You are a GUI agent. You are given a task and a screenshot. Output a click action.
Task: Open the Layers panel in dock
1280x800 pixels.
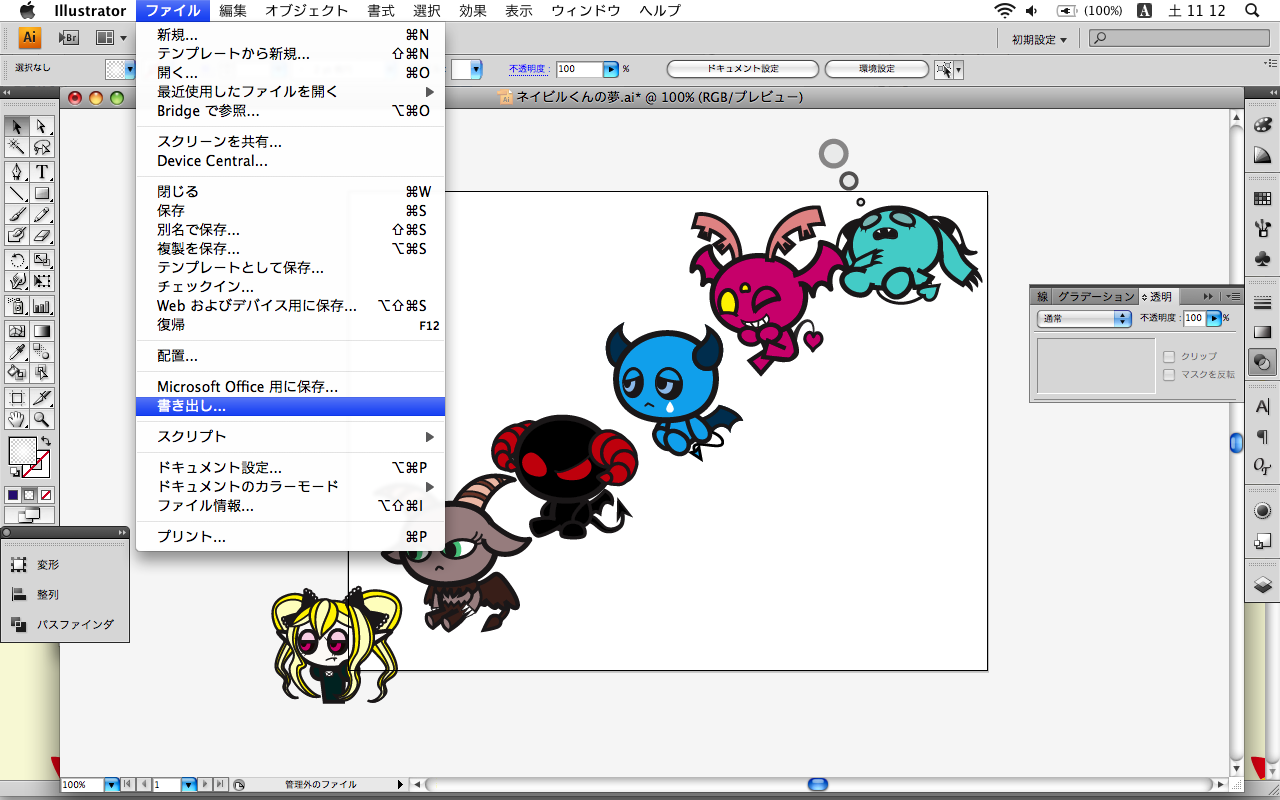point(1262,585)
